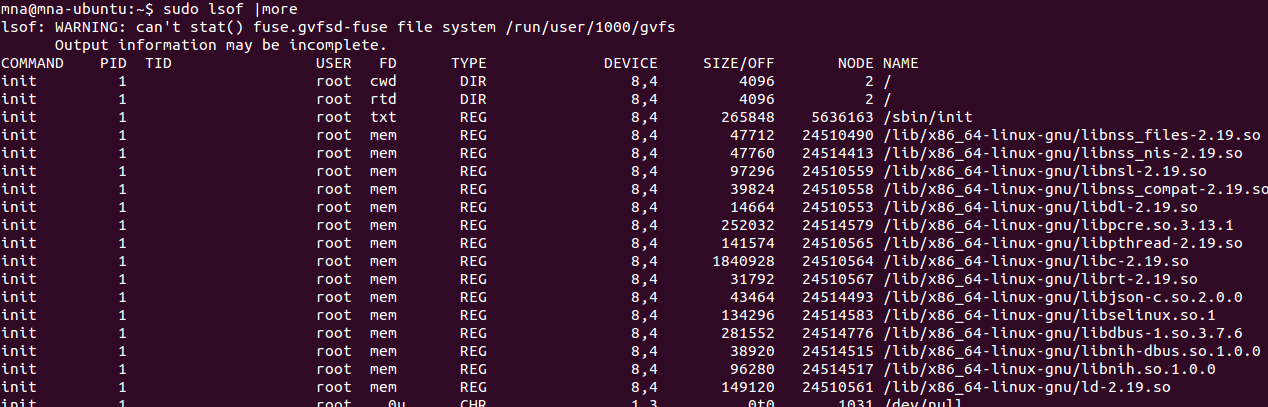Click the typed command 'sudo lsof |more'

tap(214, 9)
